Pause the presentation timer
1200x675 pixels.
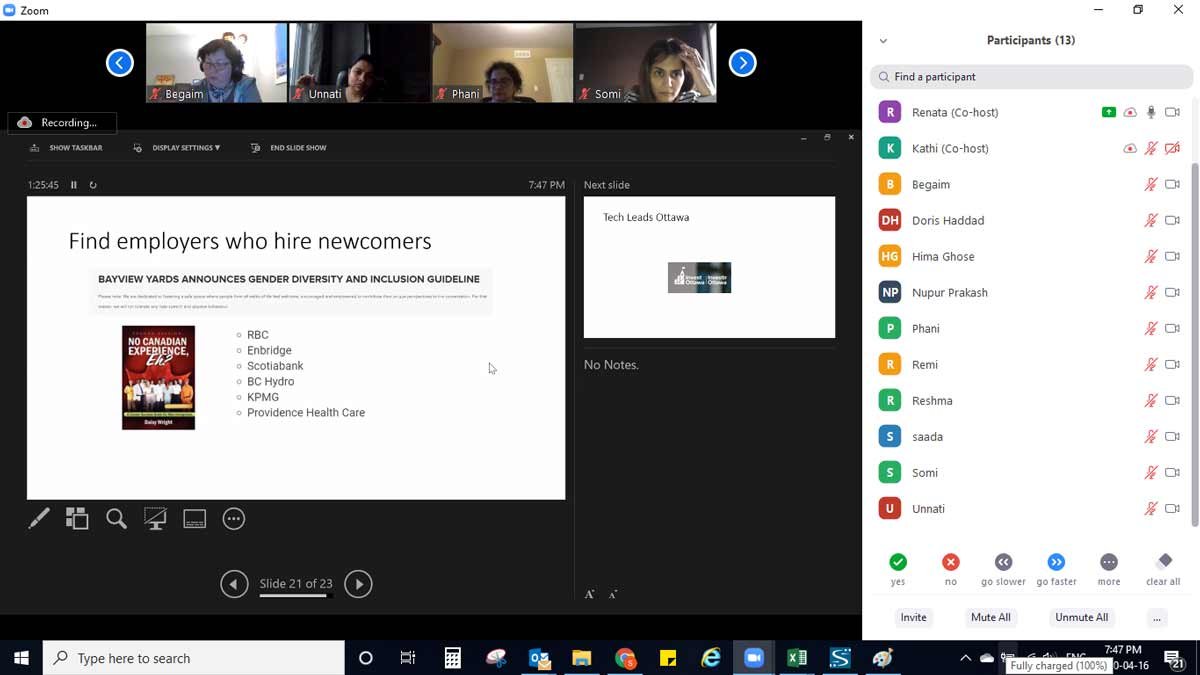pos(74,185)
